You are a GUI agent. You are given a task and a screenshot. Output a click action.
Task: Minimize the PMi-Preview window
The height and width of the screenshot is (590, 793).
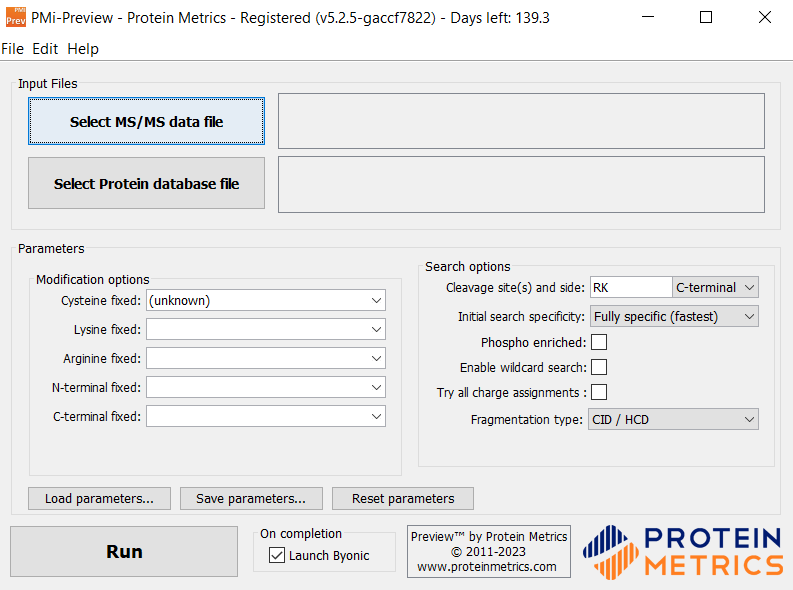point(648,17)
